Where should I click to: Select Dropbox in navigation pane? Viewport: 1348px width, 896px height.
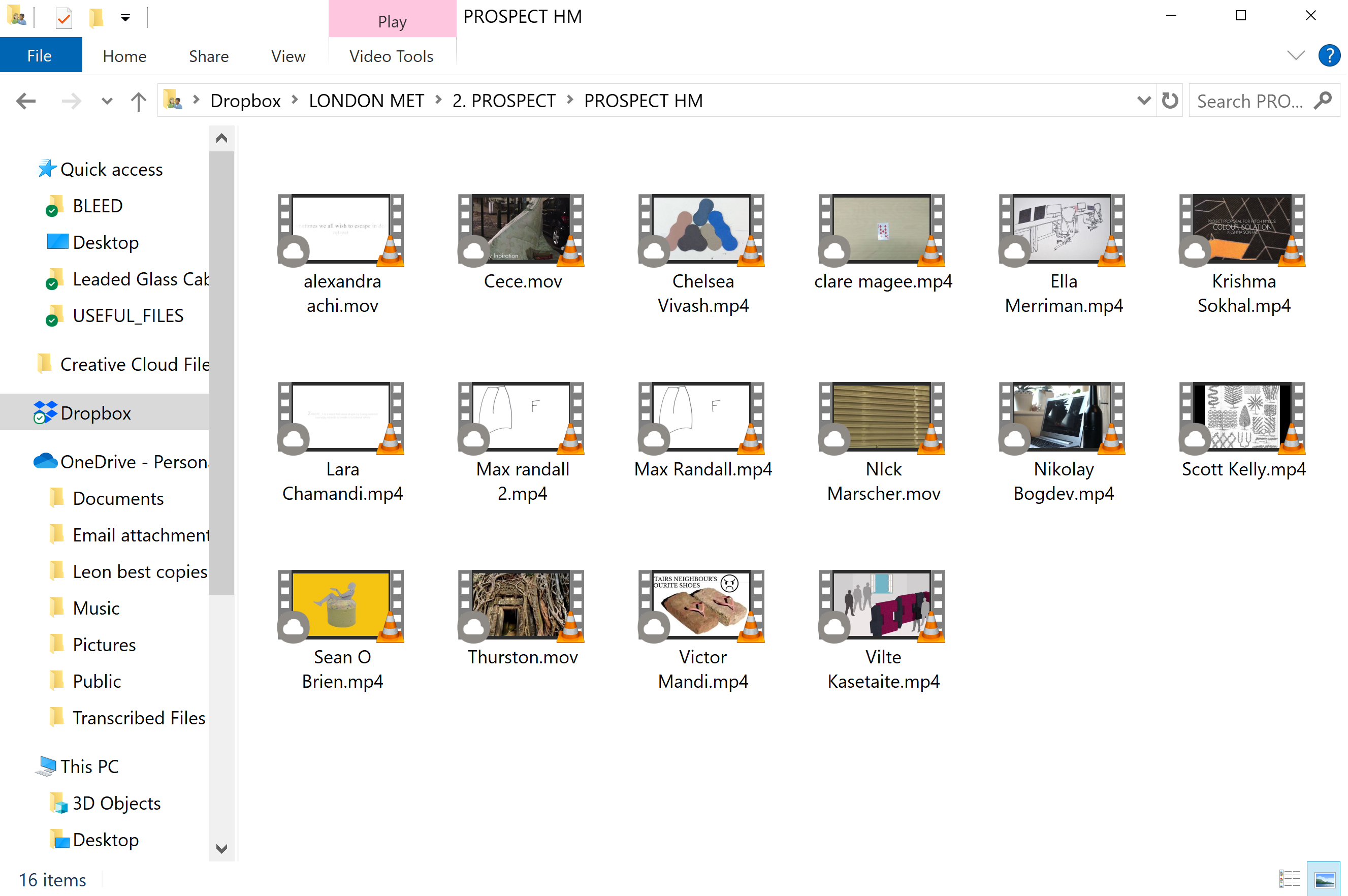click(x=95, y=412)
